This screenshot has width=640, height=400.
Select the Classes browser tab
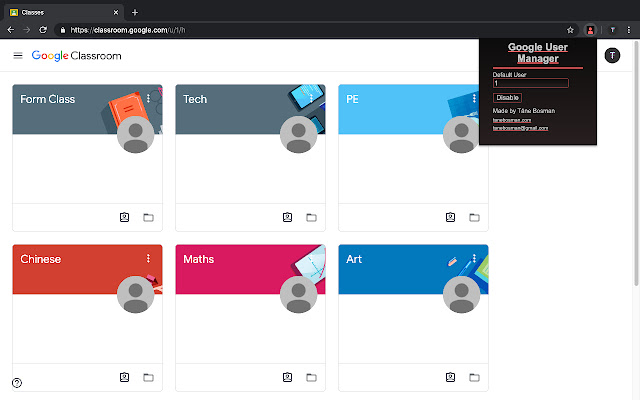(60, 12)
